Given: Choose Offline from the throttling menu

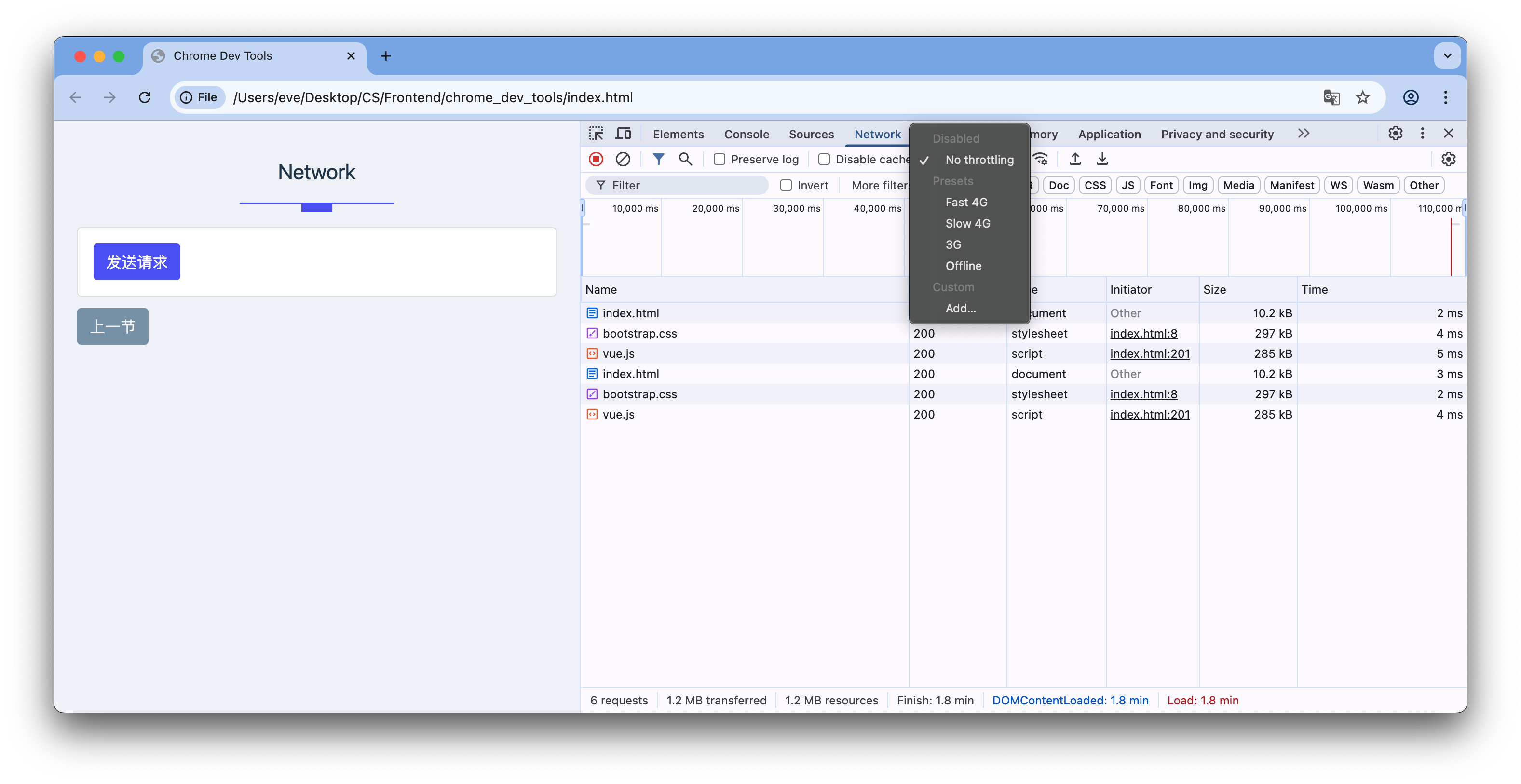Looking at the screenshot, I should (x=964, y=266).
